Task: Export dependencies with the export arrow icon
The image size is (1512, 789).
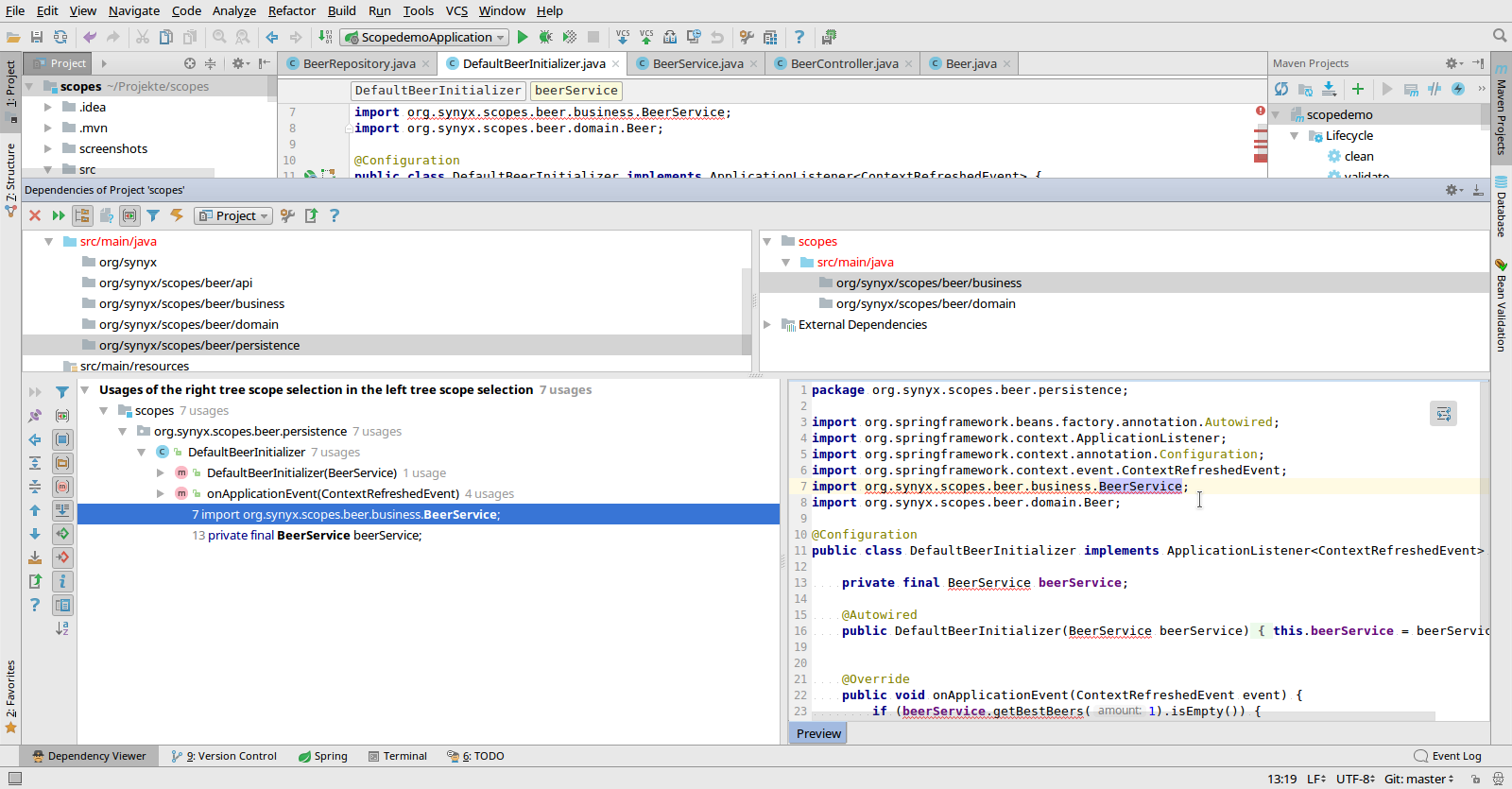Action: pos(311,215)
